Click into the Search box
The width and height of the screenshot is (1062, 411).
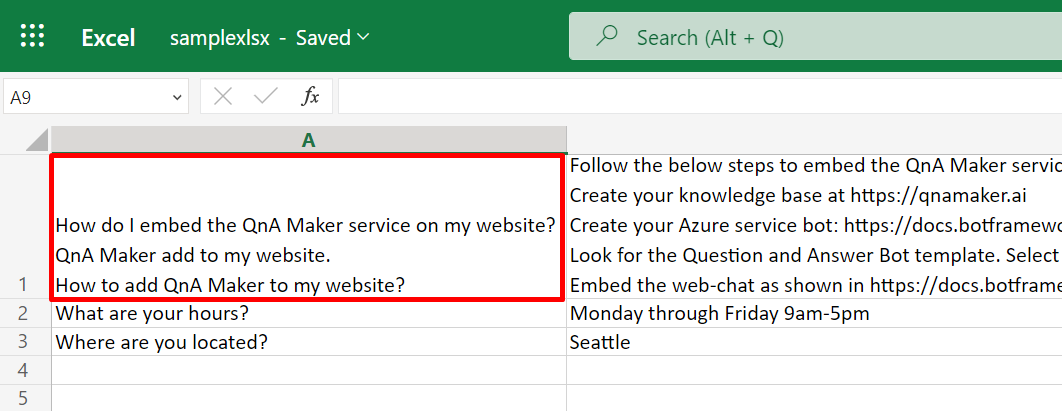(815, 37)
